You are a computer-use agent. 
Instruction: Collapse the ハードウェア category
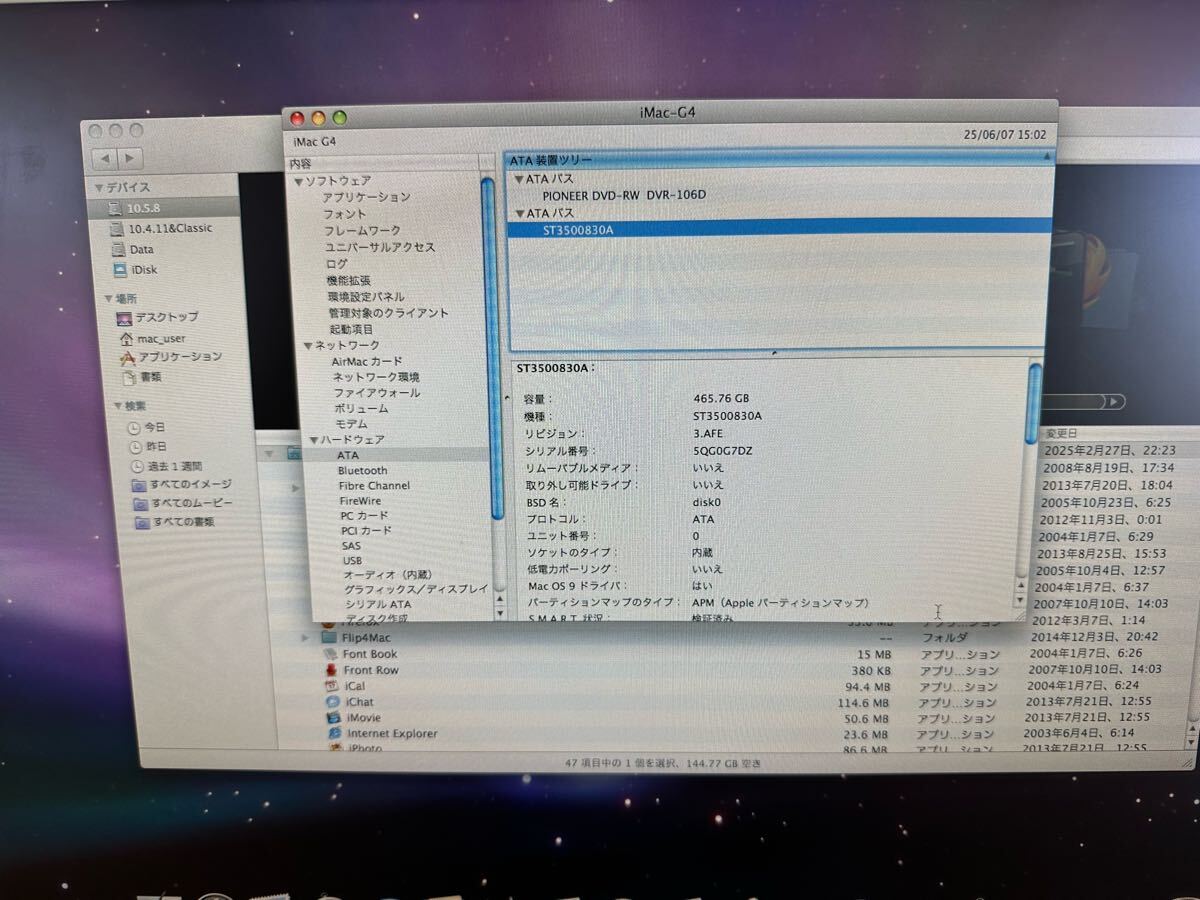(x=314, y=440)
